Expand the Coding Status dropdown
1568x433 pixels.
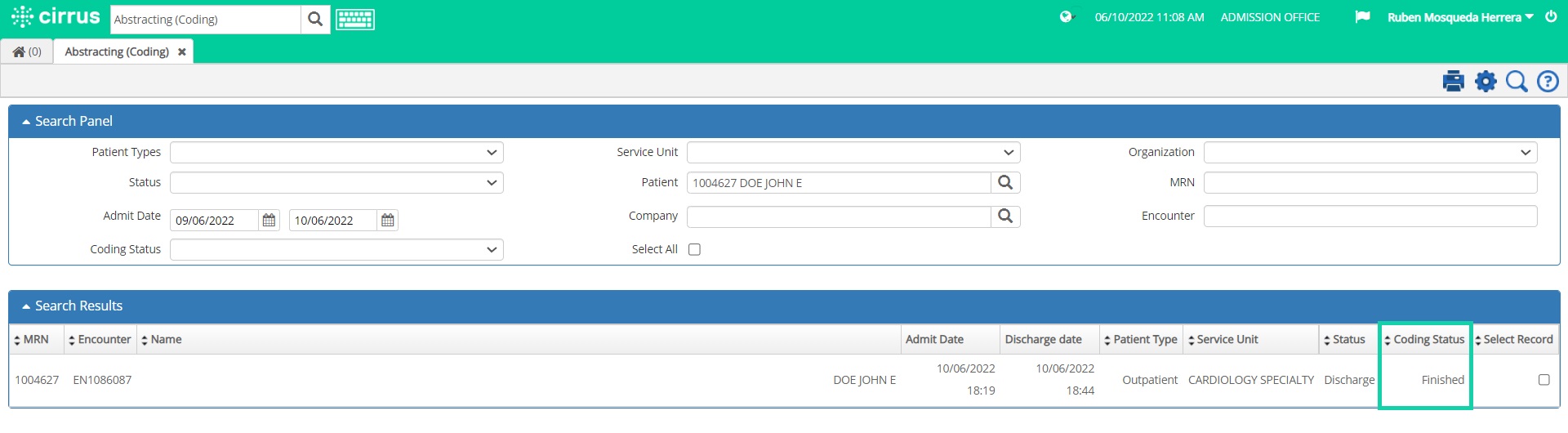336,250
